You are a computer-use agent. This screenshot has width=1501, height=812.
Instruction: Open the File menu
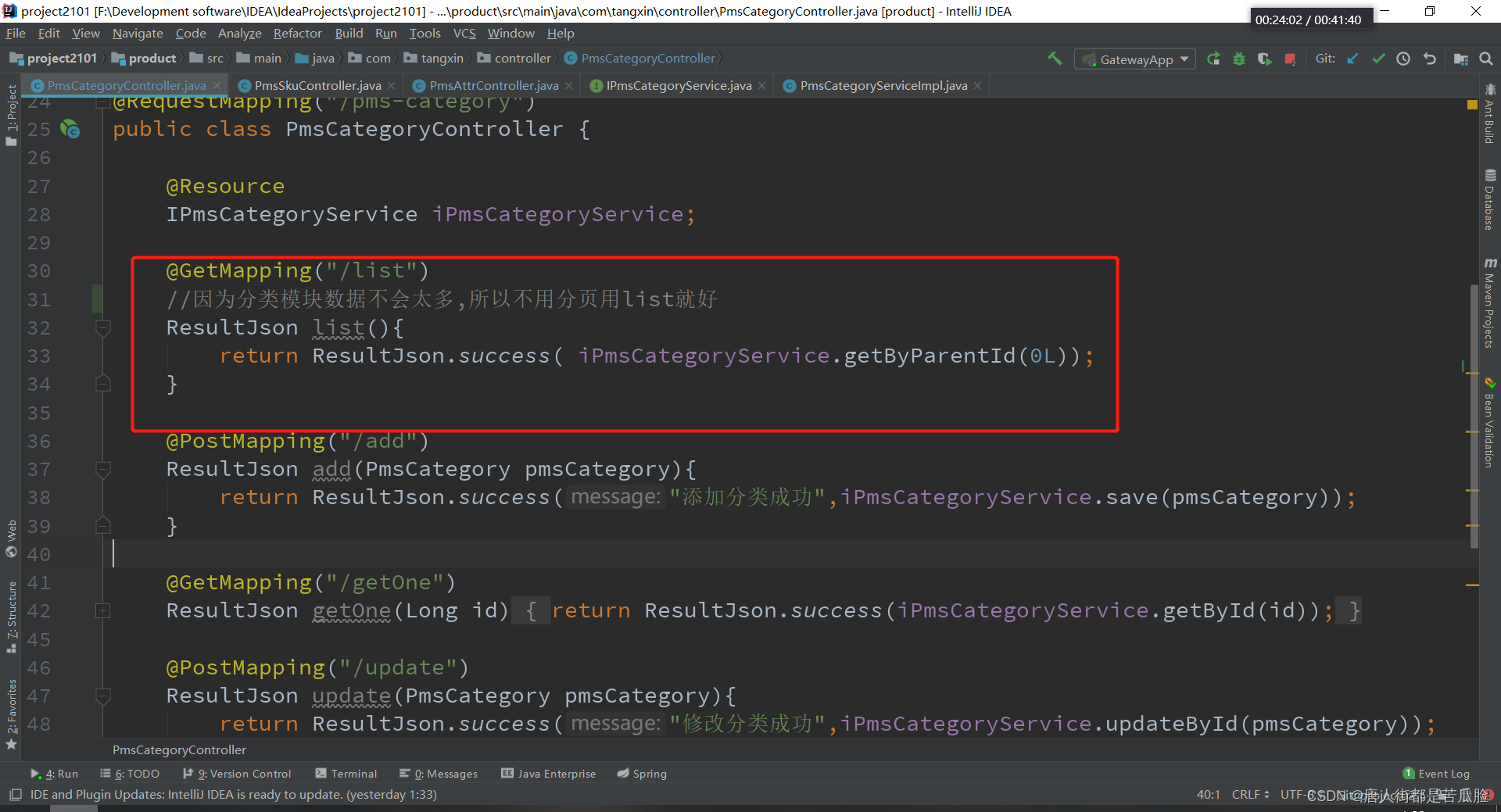[x=16, y=34]
